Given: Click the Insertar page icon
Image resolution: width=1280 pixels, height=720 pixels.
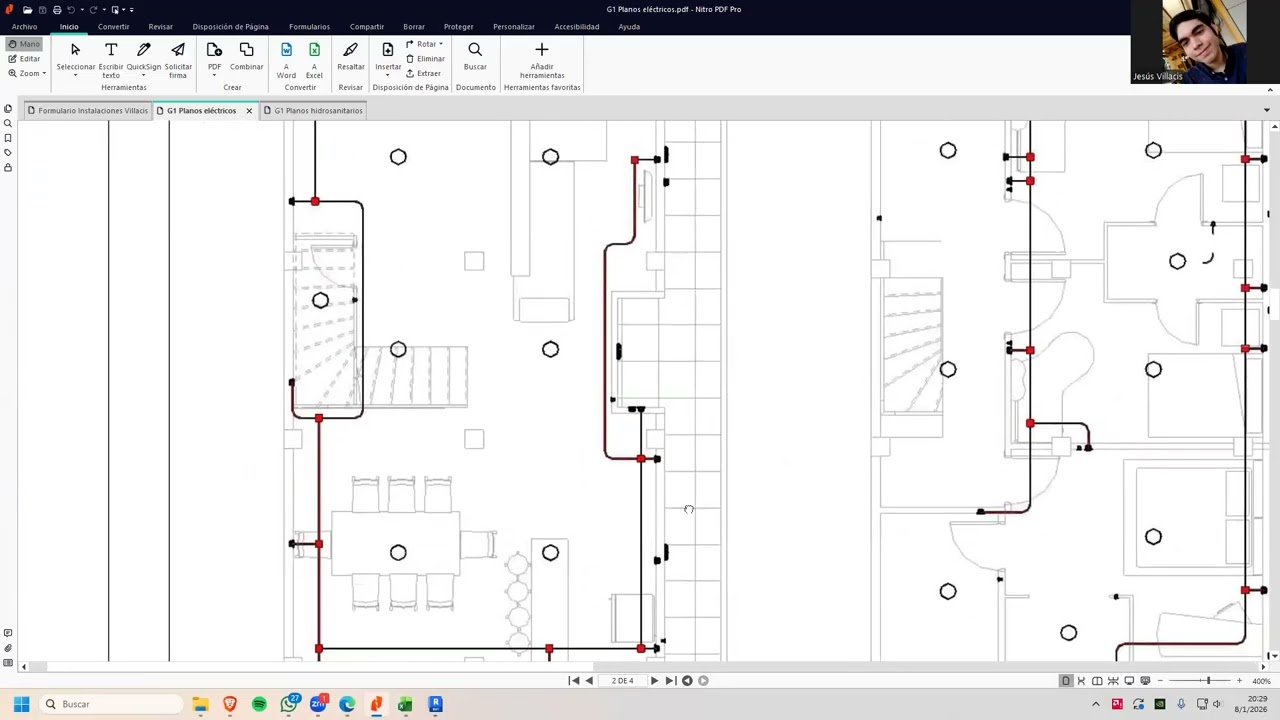Looking at the screenshot, I should [x=388, y=50].
